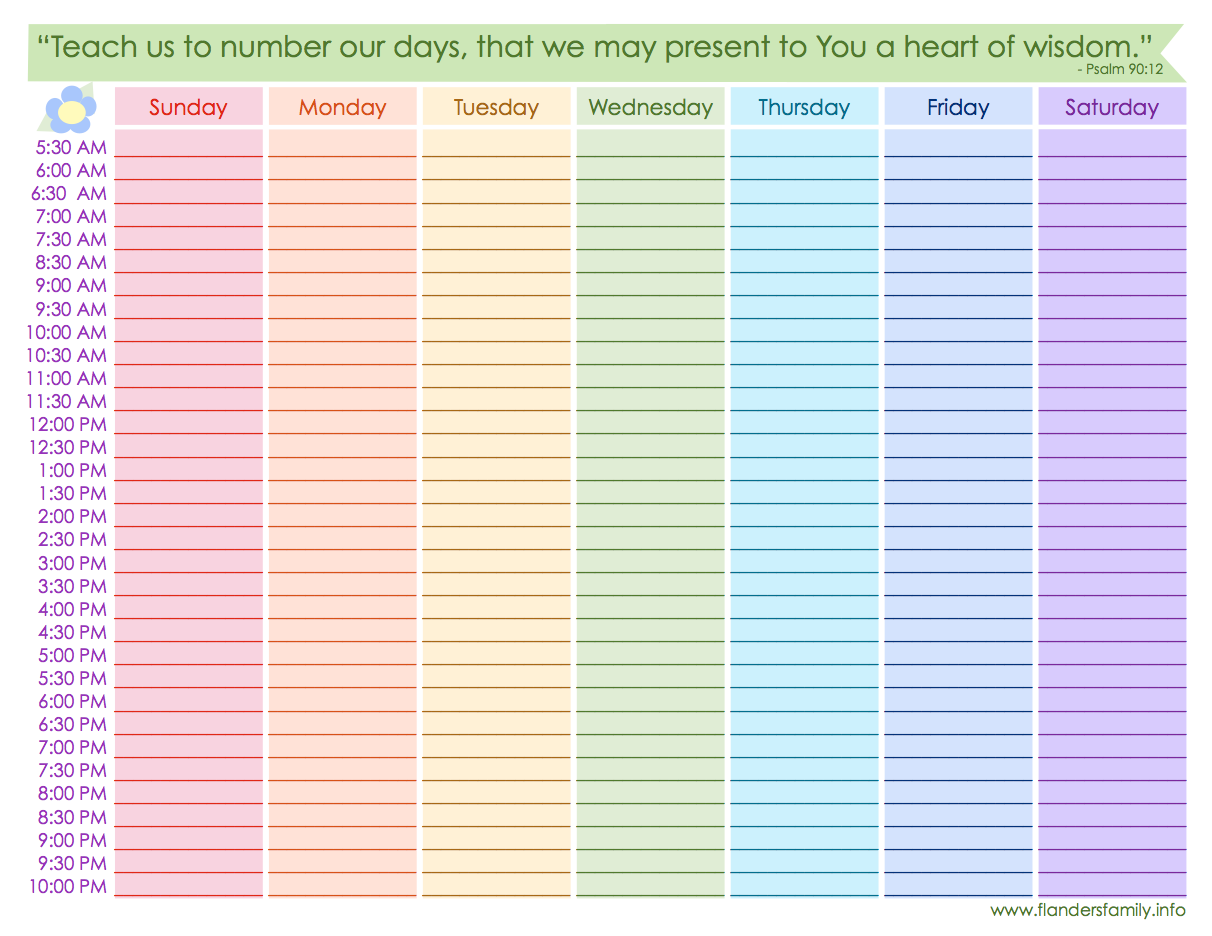Click the Saturday column header

click(1112, 107)
